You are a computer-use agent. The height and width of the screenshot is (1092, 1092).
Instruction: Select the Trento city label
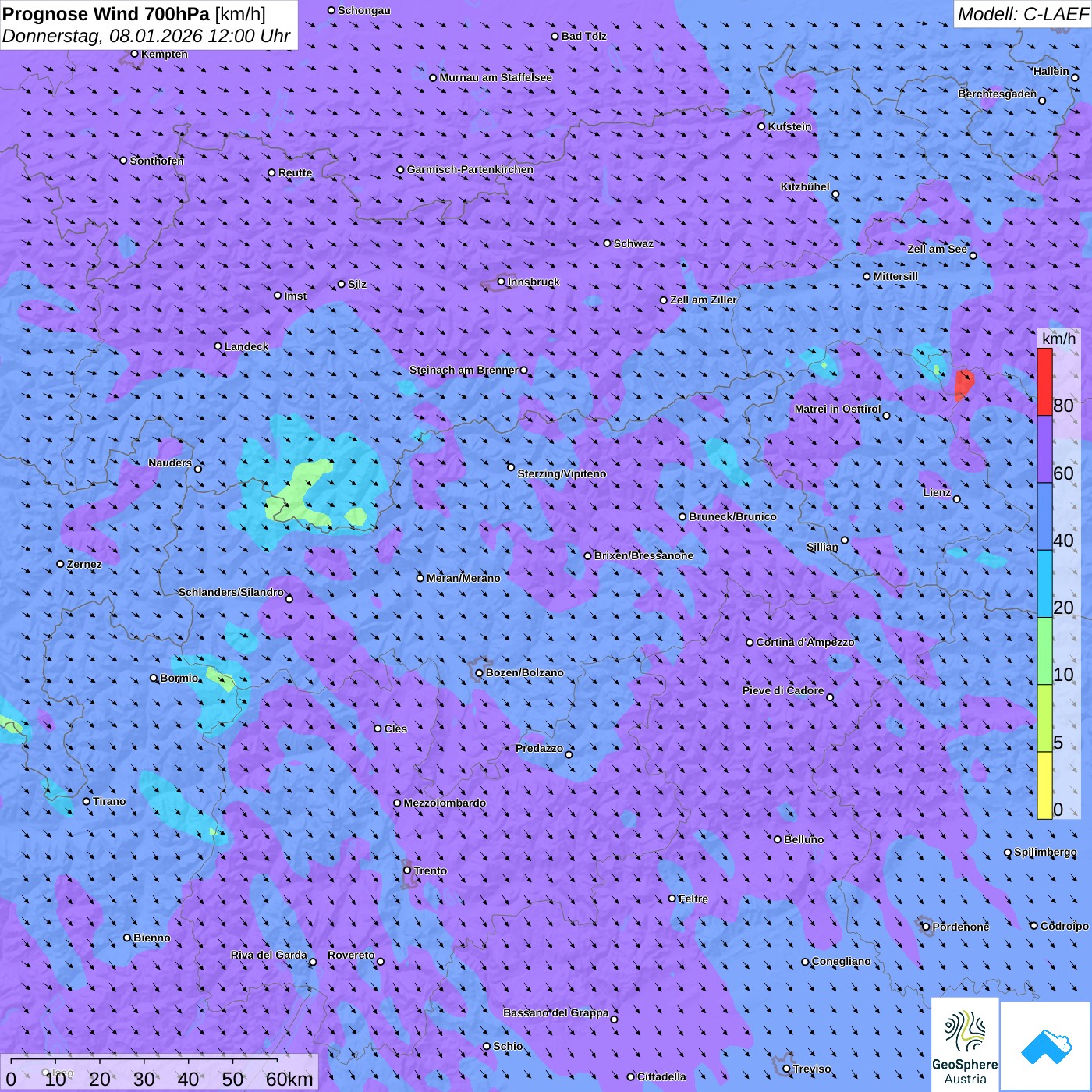click(x=431, y=870)
